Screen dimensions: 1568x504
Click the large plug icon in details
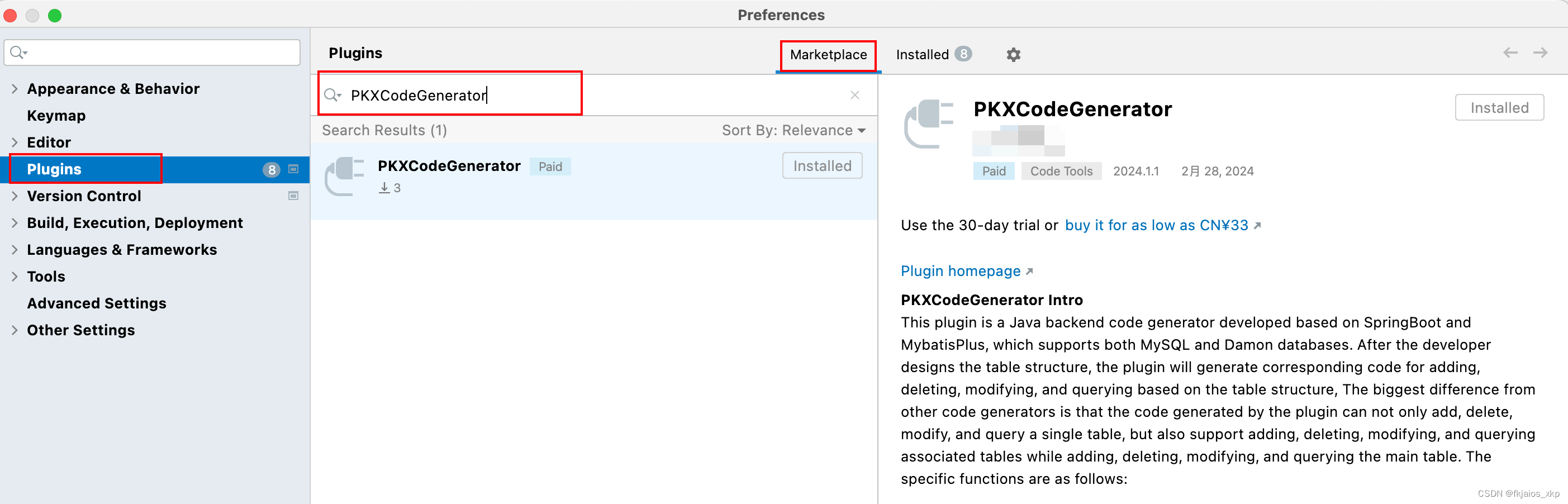pyautogui.click(x=929, y=123)
